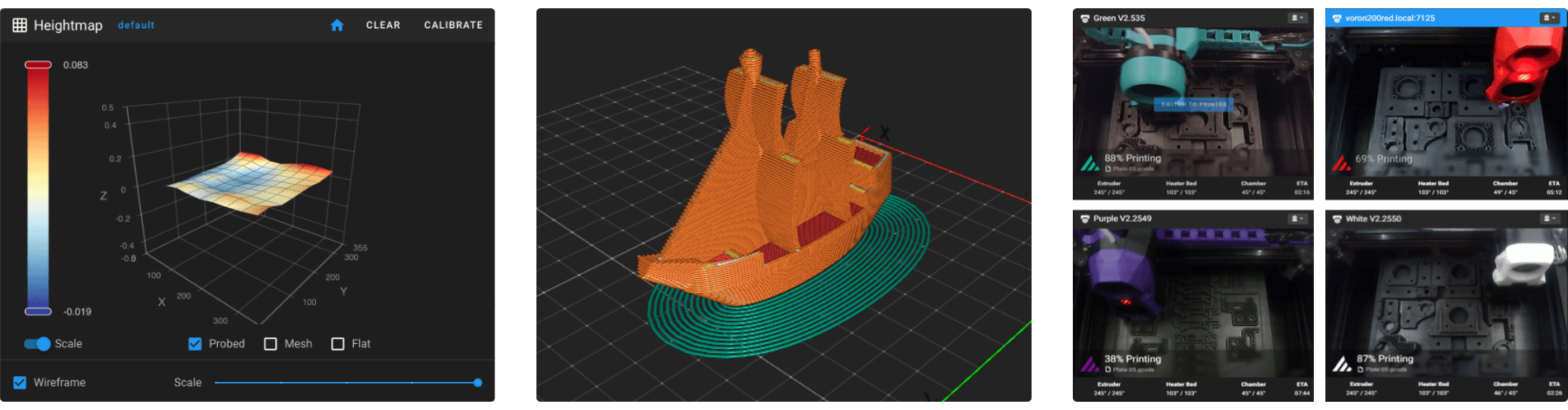
Task: Toggle the Scale switch under the color bar
Action: [x=37, y=344]
